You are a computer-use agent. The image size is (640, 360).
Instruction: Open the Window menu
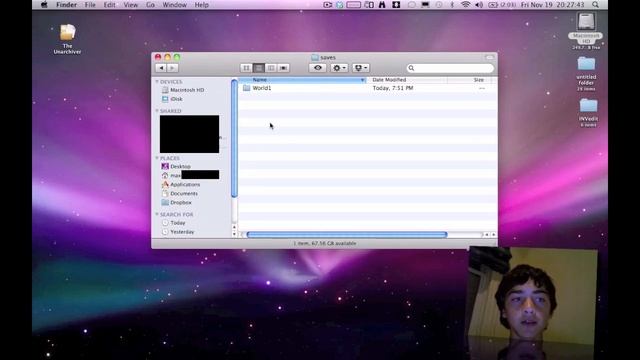[x=174, y=5]
